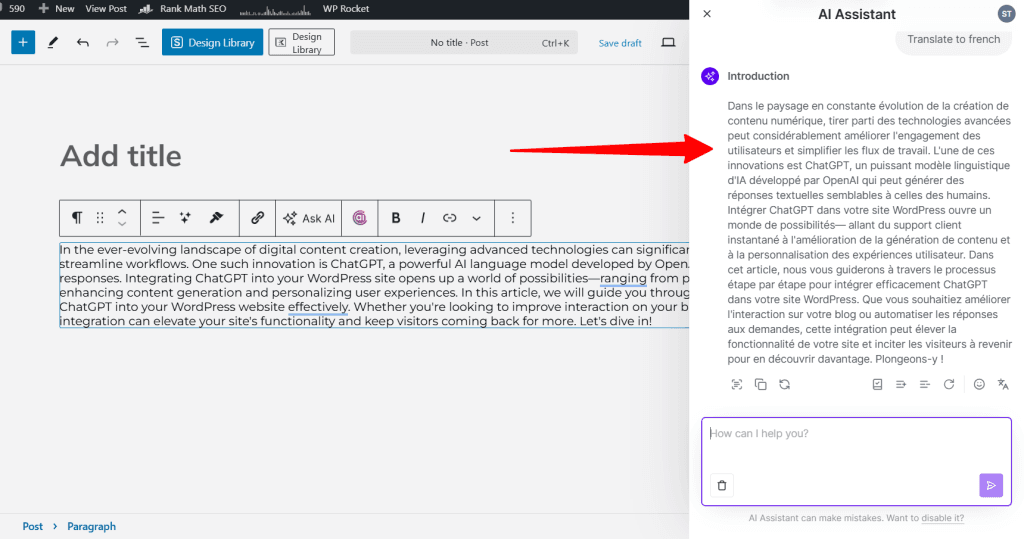Viewport: 1024px width, 539px height.
Task: Click the replace sync arrows icon
Action: pos(784,385)
